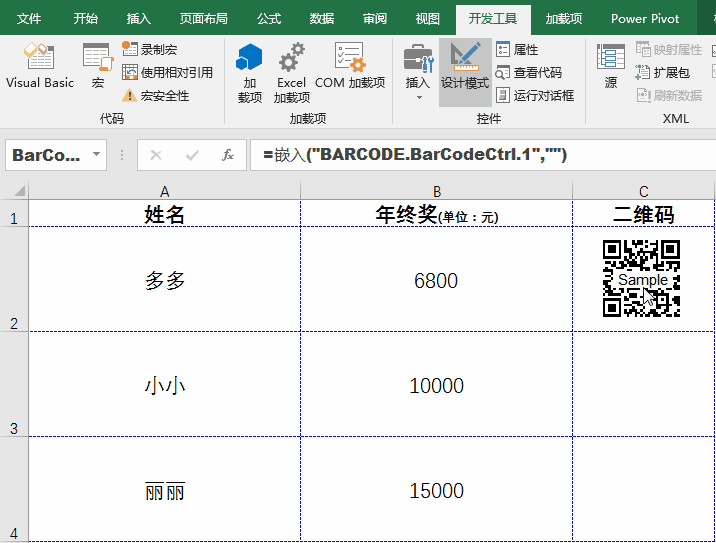Switch to the 公式 ribbon tab
Viewport: 716px width, 543px height.
point(269,18)
